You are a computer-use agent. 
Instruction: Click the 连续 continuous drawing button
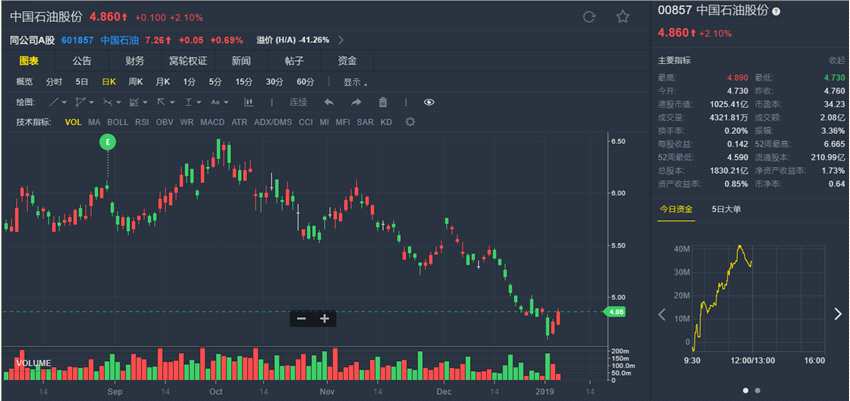coord(298,102)
